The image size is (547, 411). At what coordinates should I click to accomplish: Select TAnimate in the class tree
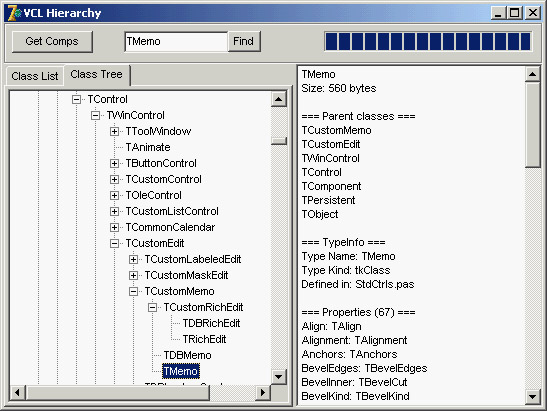pyautogui.click(x=148, y=148)
